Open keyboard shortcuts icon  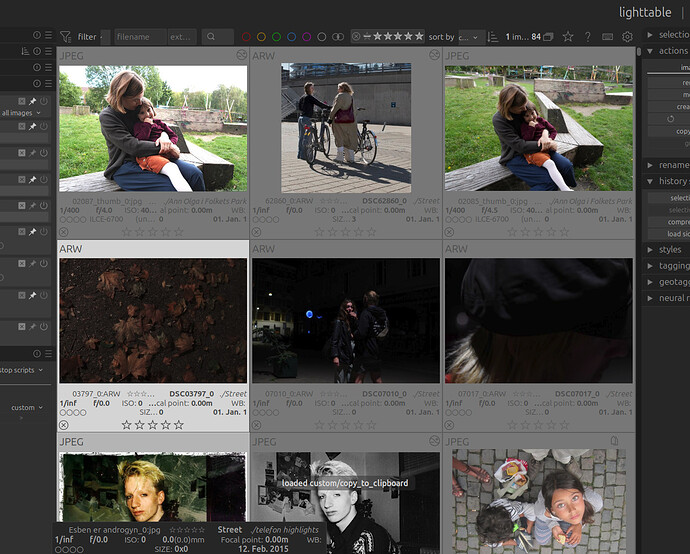[x=608, y=37]
